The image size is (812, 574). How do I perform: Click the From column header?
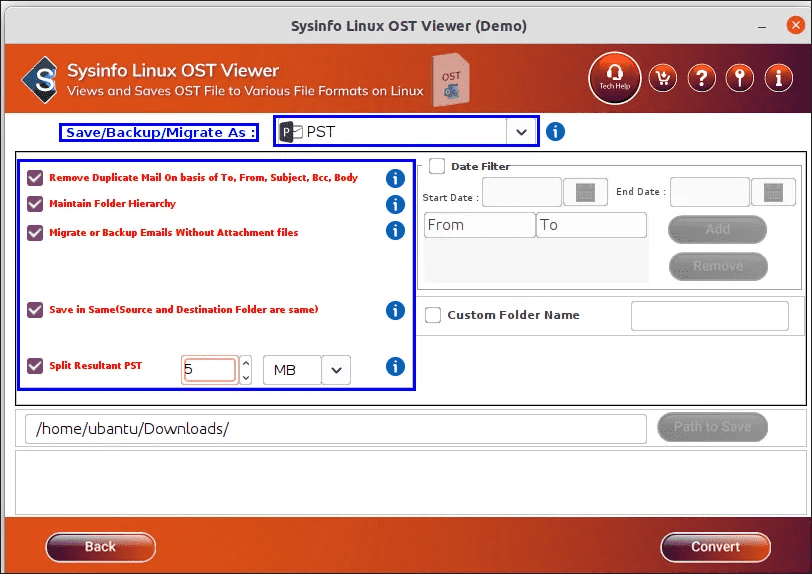click(x=480, y=225)
